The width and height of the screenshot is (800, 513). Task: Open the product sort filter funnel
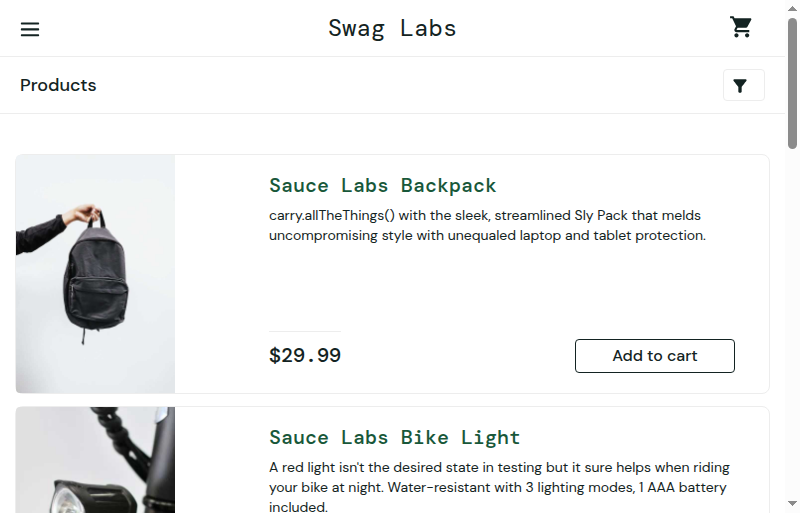pos(743,85)
